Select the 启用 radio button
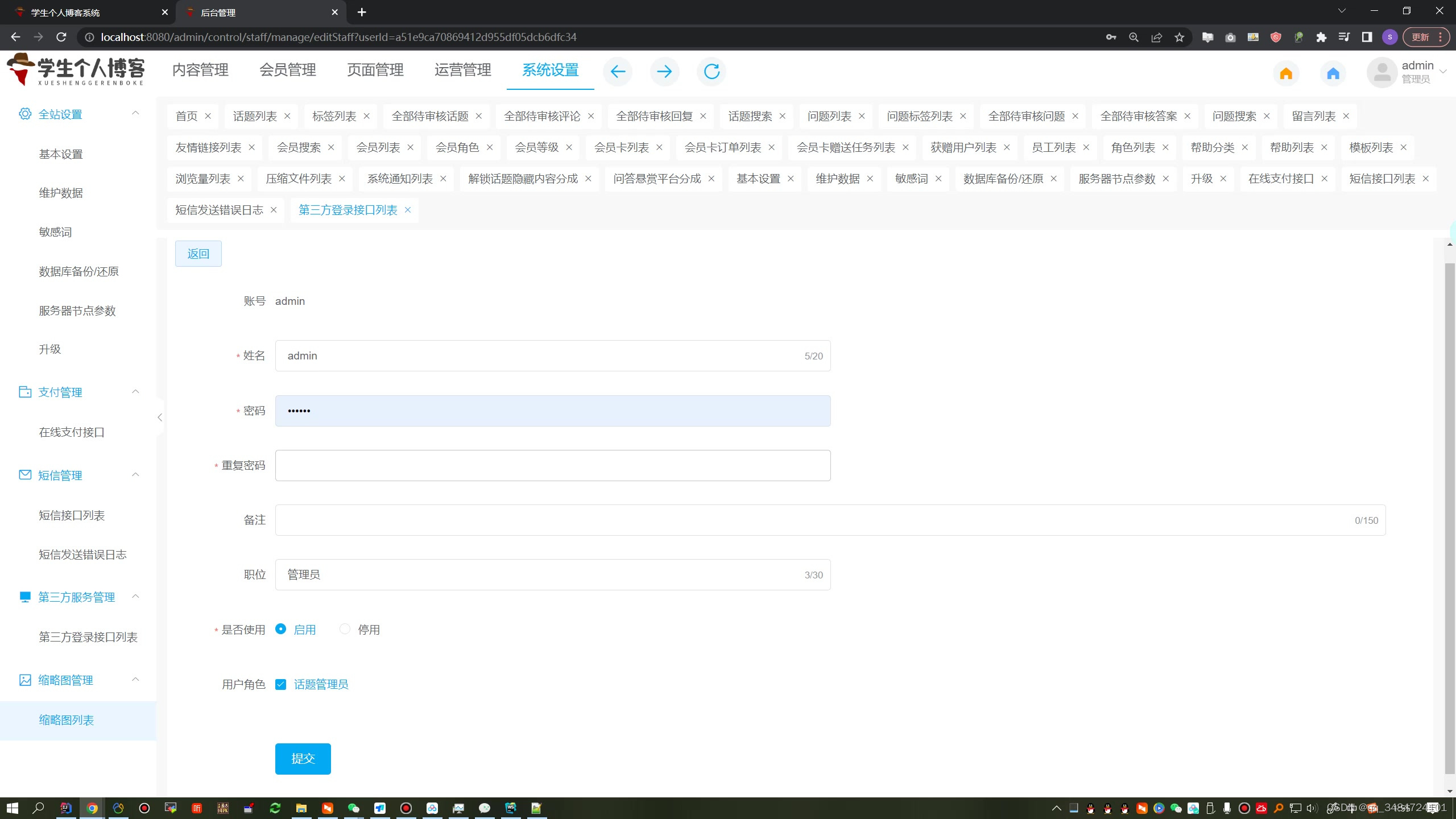 tap(281, 629)
